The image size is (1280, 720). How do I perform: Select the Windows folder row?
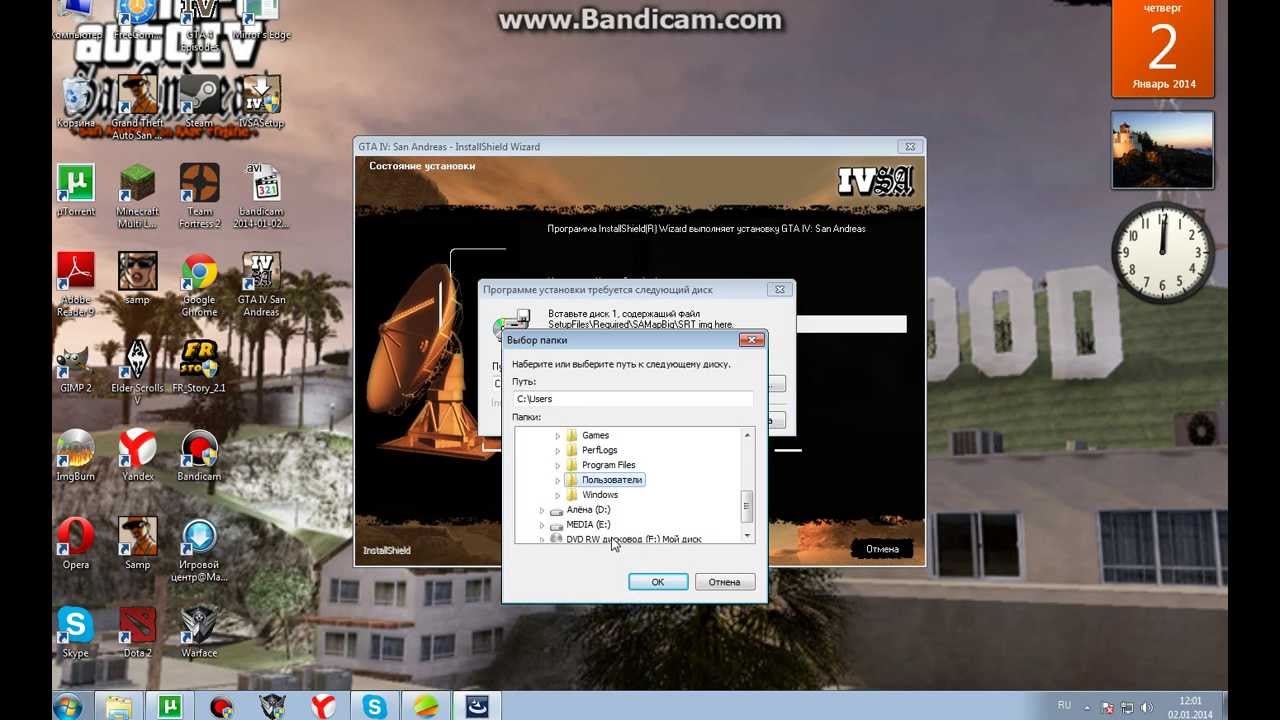click(x=592, y=495)
